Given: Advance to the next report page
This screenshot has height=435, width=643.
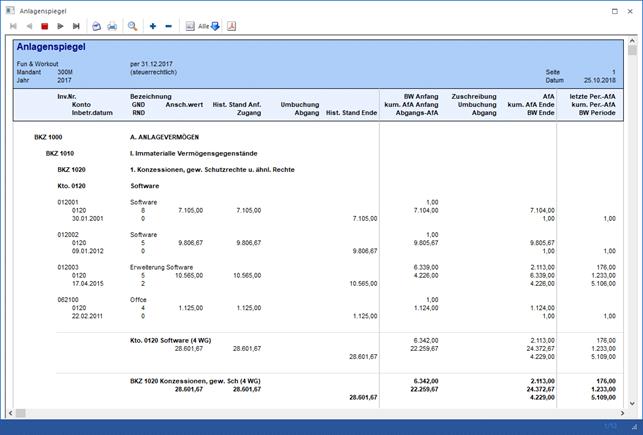Looking at the screenshot, I should (60, 26).
